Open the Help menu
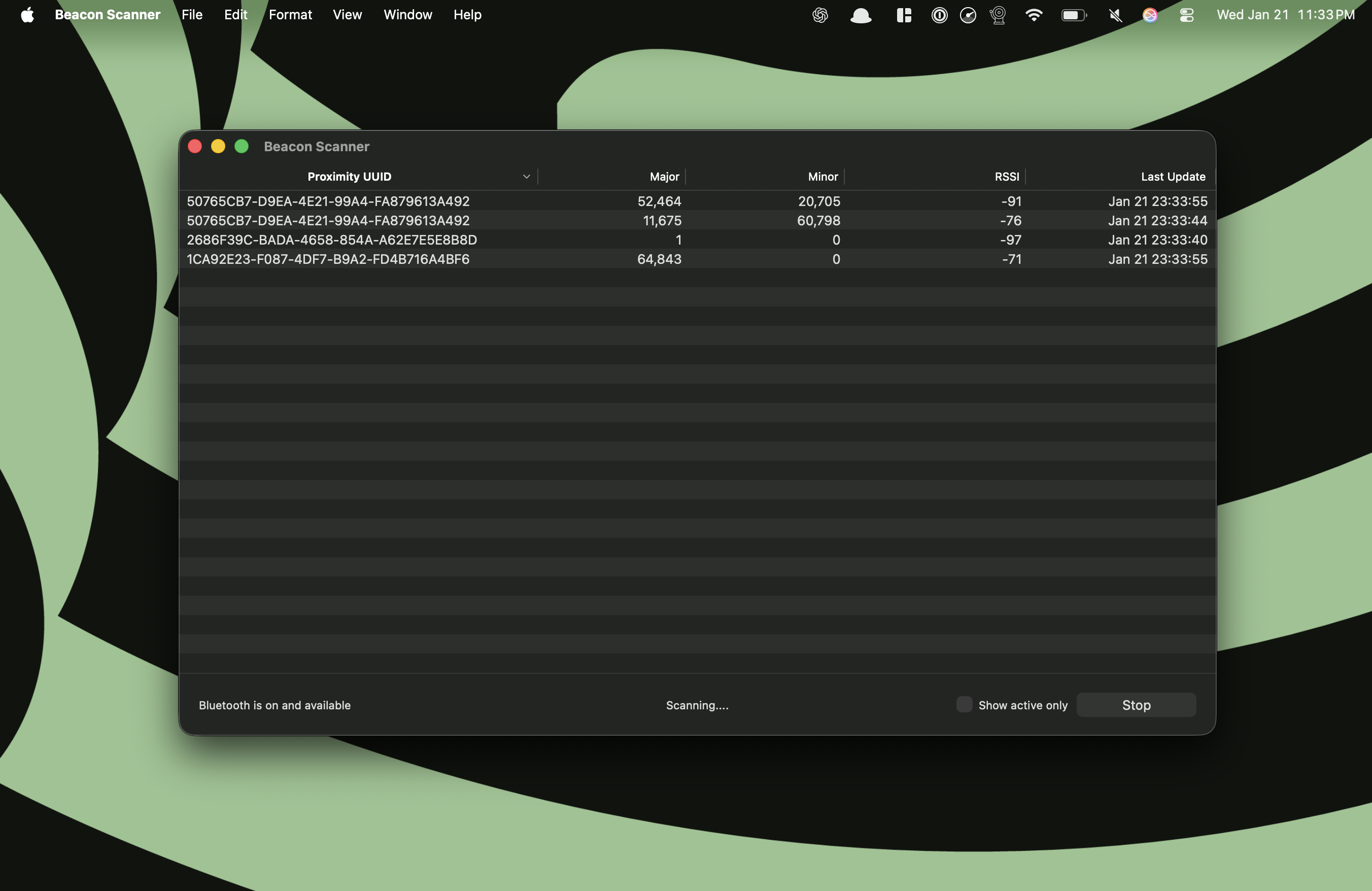This screenshot has height=891, width=1372. (467, 15)
